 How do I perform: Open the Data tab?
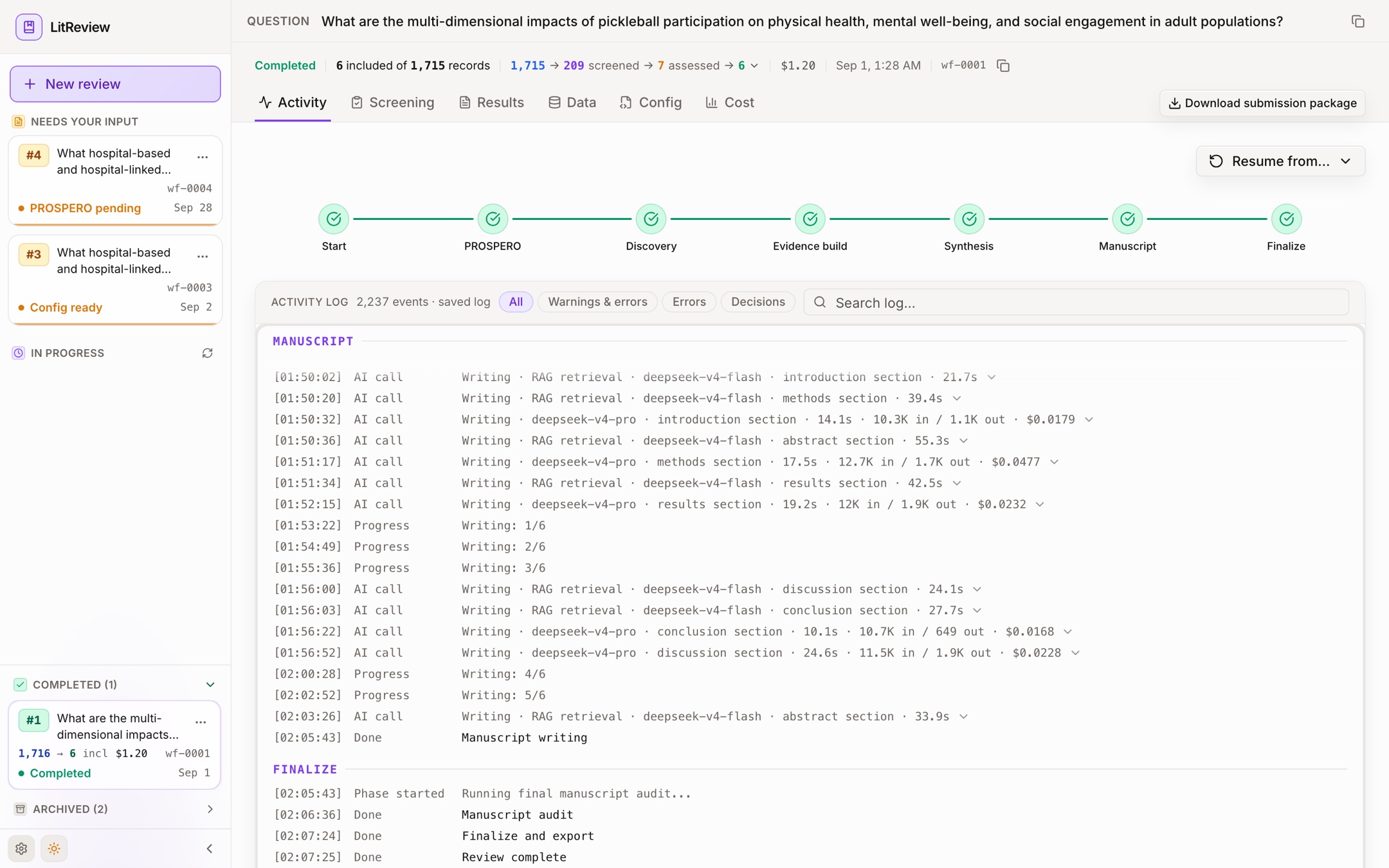(x=572, y=103)
